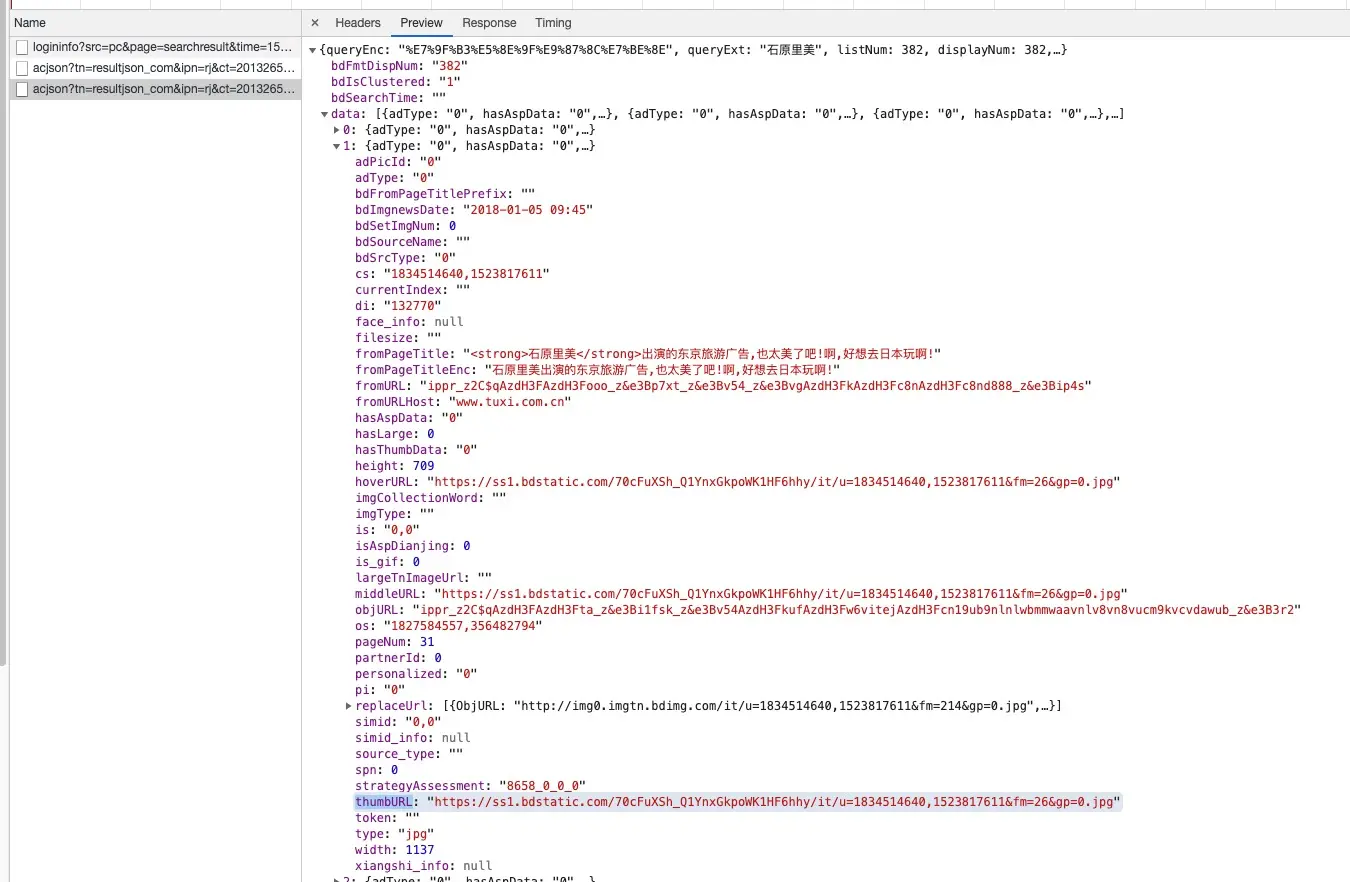
Task: Click the middleURL property row
Action: [741, 594]
